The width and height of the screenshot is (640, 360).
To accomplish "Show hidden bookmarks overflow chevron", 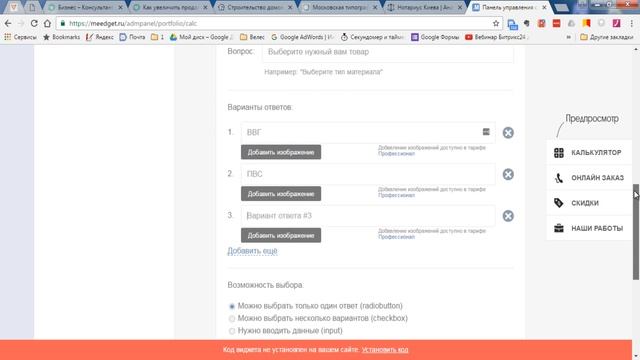I will coord(569,37).
